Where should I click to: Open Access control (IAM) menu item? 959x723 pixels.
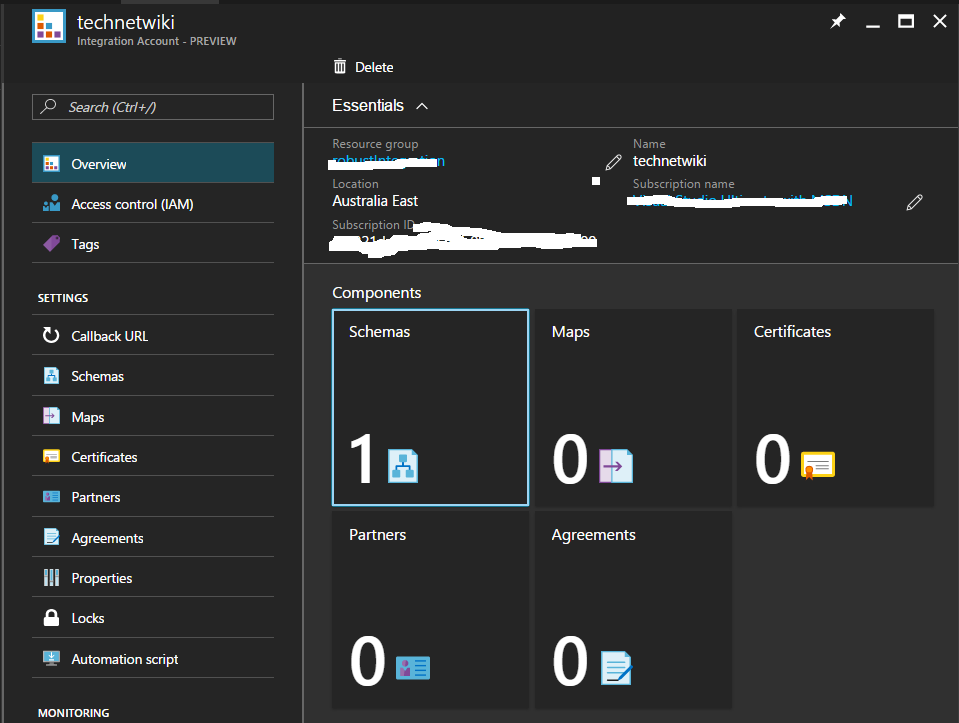[153, 203]
